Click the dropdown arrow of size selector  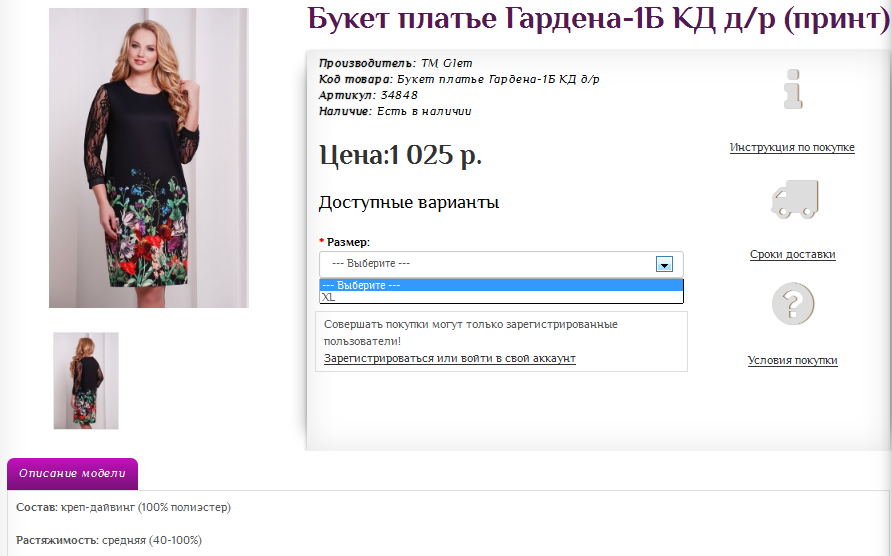click(x=664, y=264)
